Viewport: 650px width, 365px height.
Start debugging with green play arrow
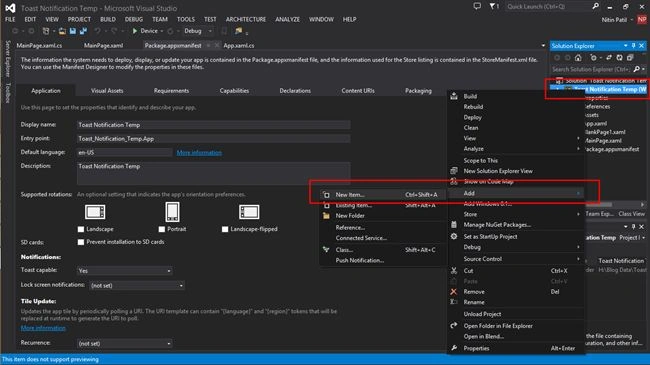[135, 31]
